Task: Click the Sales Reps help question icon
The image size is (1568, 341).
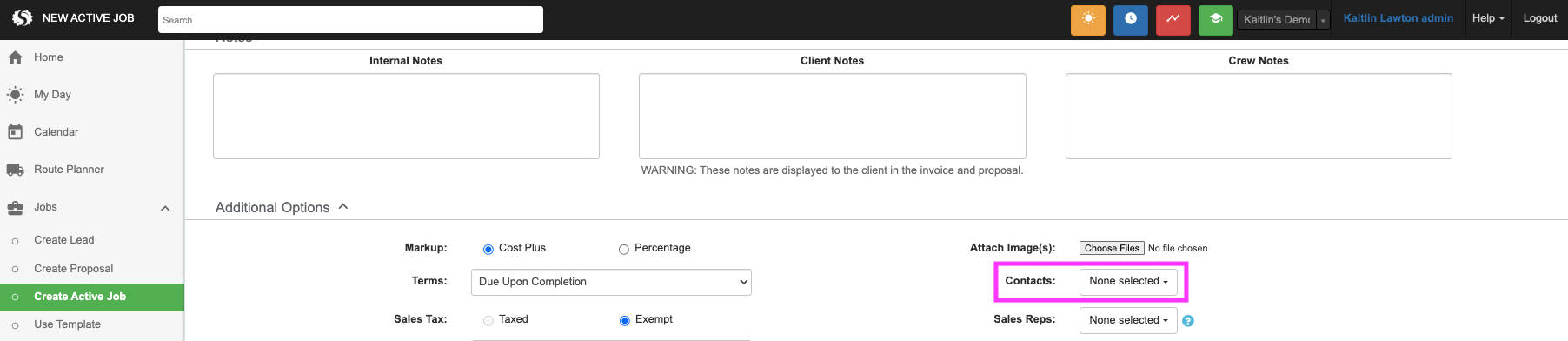Action: click(x=1188, y=321)
